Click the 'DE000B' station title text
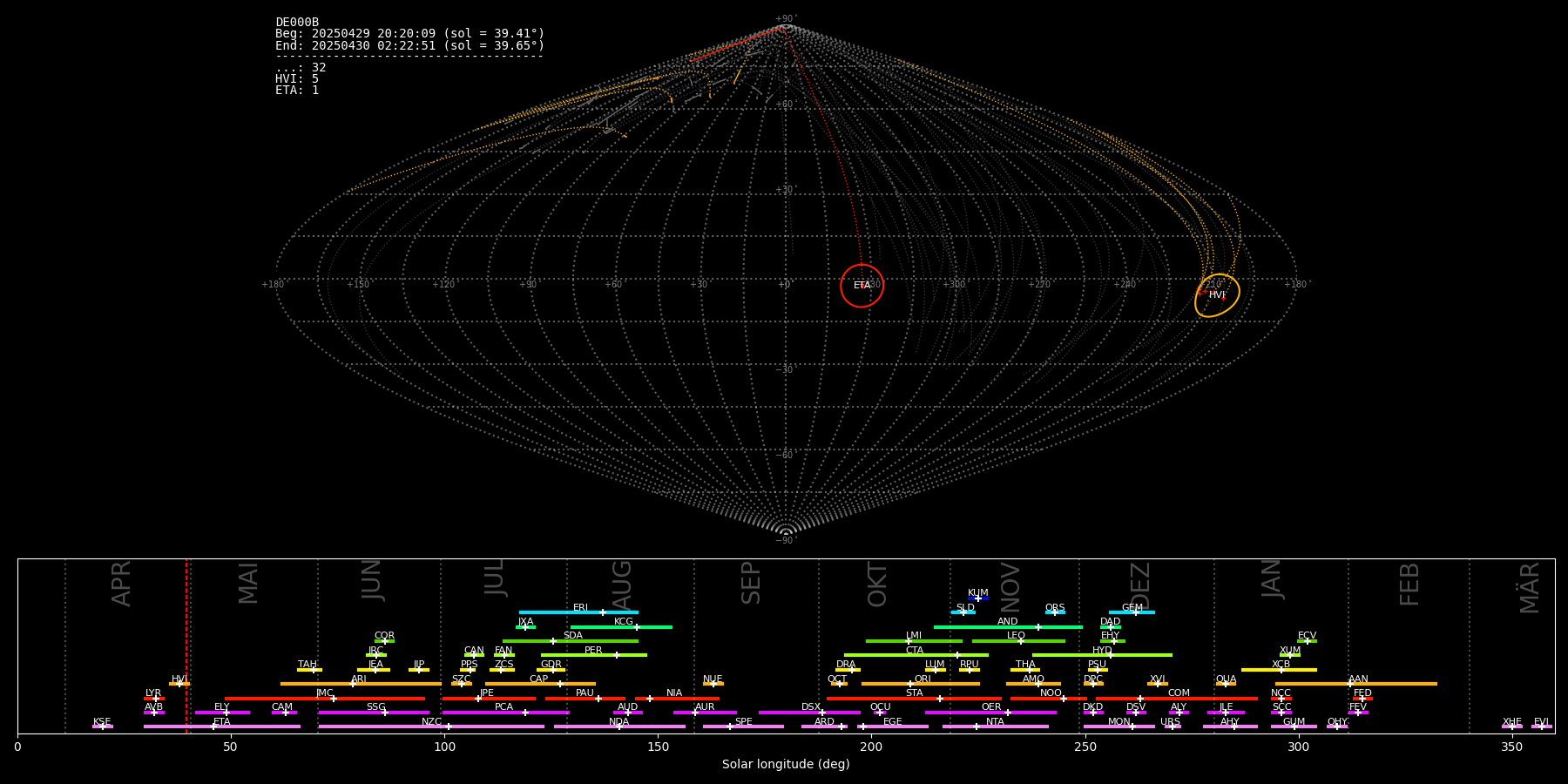This screenshot has height=784, width=1568. pyautogui.click(x=297, y=23)
